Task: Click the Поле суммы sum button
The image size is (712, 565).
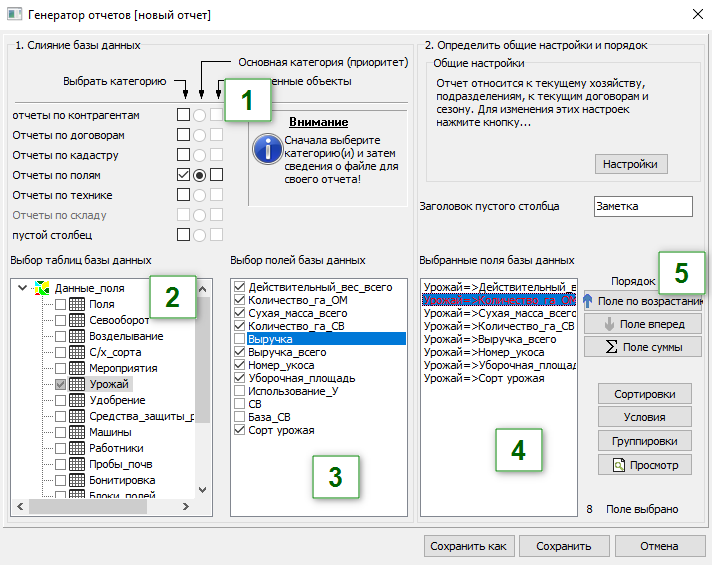Action: [x=643, y=347]
